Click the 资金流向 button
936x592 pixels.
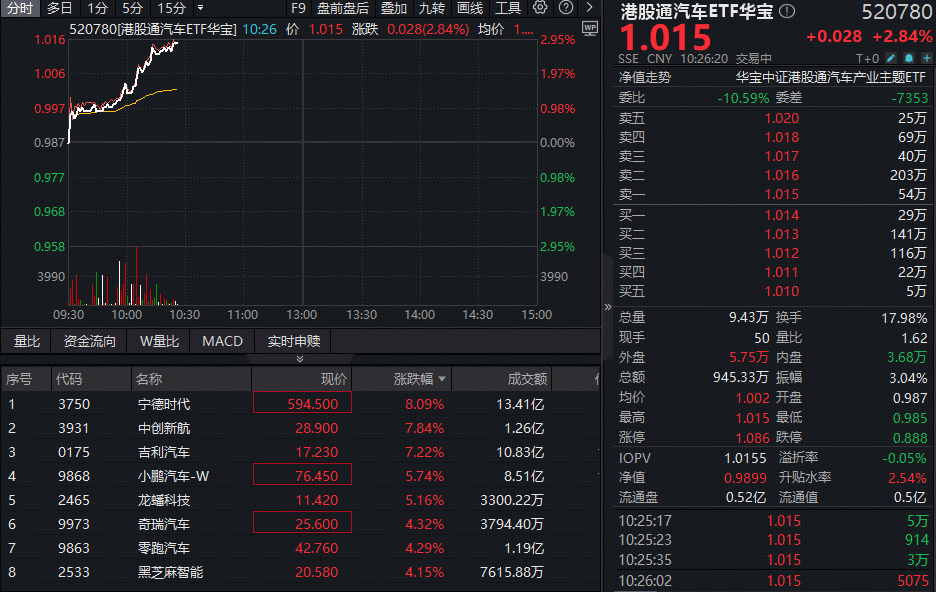(90, 341)
